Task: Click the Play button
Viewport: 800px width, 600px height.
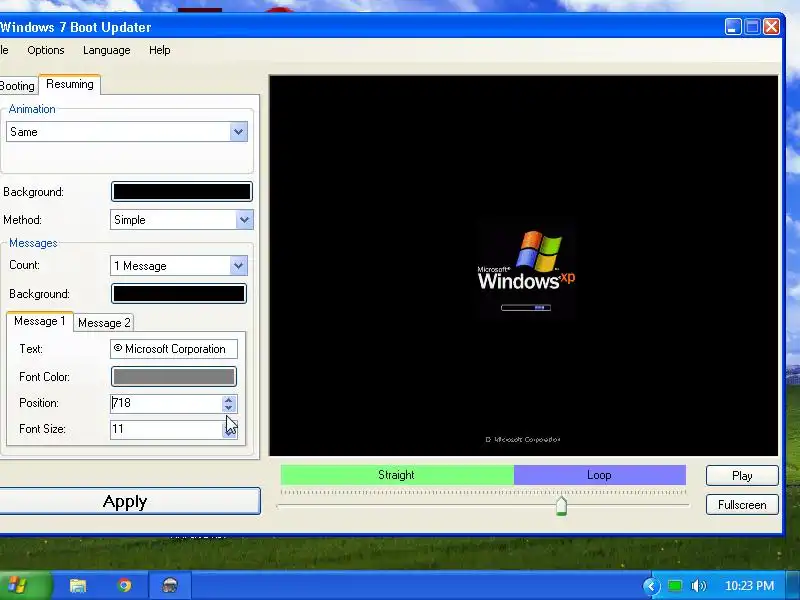Action: click(x=742, y=476)
